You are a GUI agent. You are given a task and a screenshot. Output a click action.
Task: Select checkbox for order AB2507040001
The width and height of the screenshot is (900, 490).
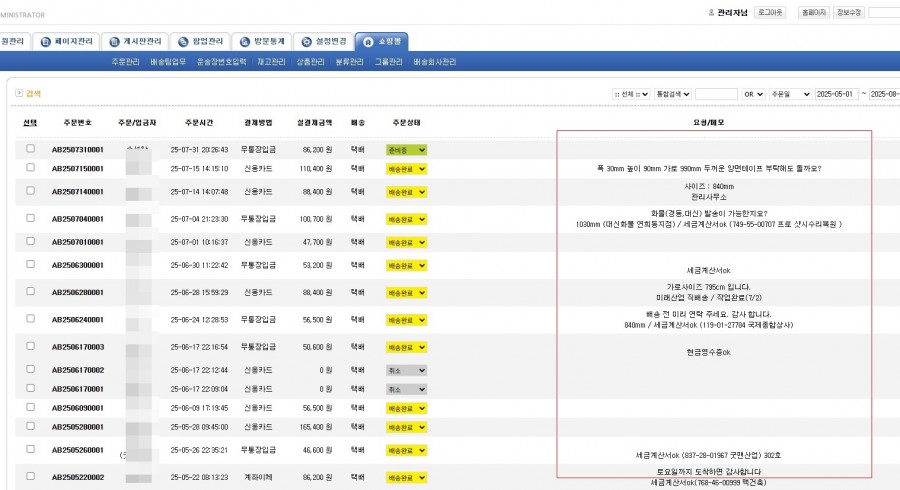[x=30, y=218]
